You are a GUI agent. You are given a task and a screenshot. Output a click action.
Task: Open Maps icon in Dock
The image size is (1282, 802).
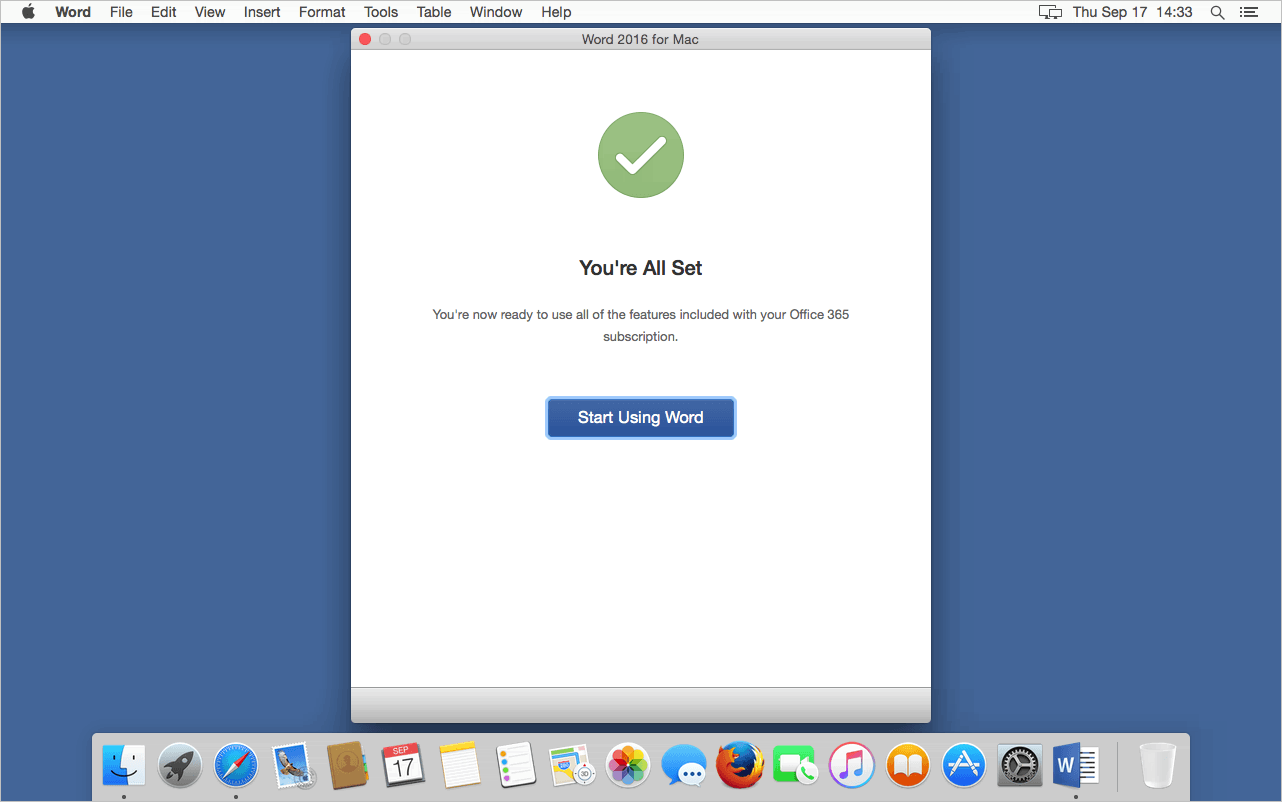(573, 766)
